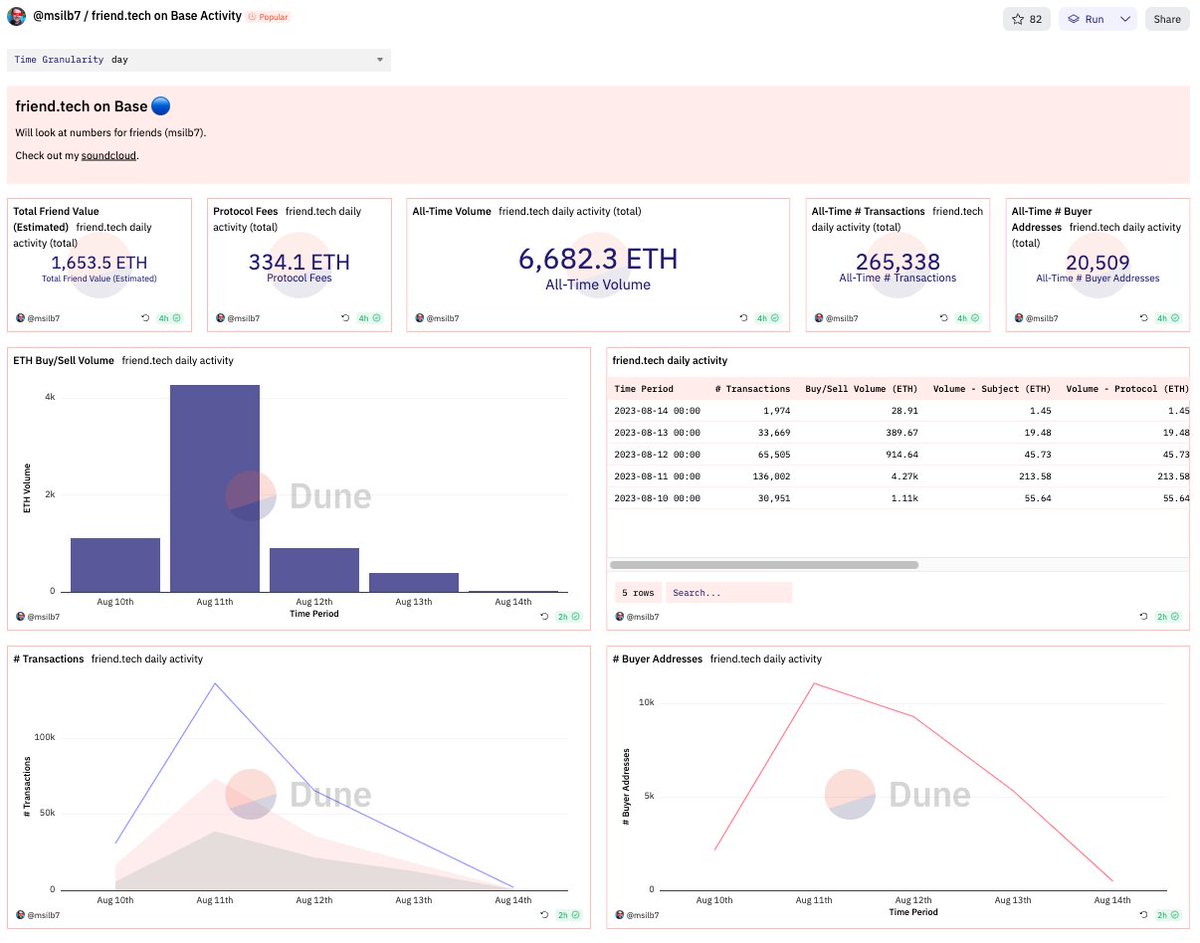Image resolution: width=1200 pixels, height=943 pixels.
Task: Click the Popular badge next to the title
Action: coord(266,16)
